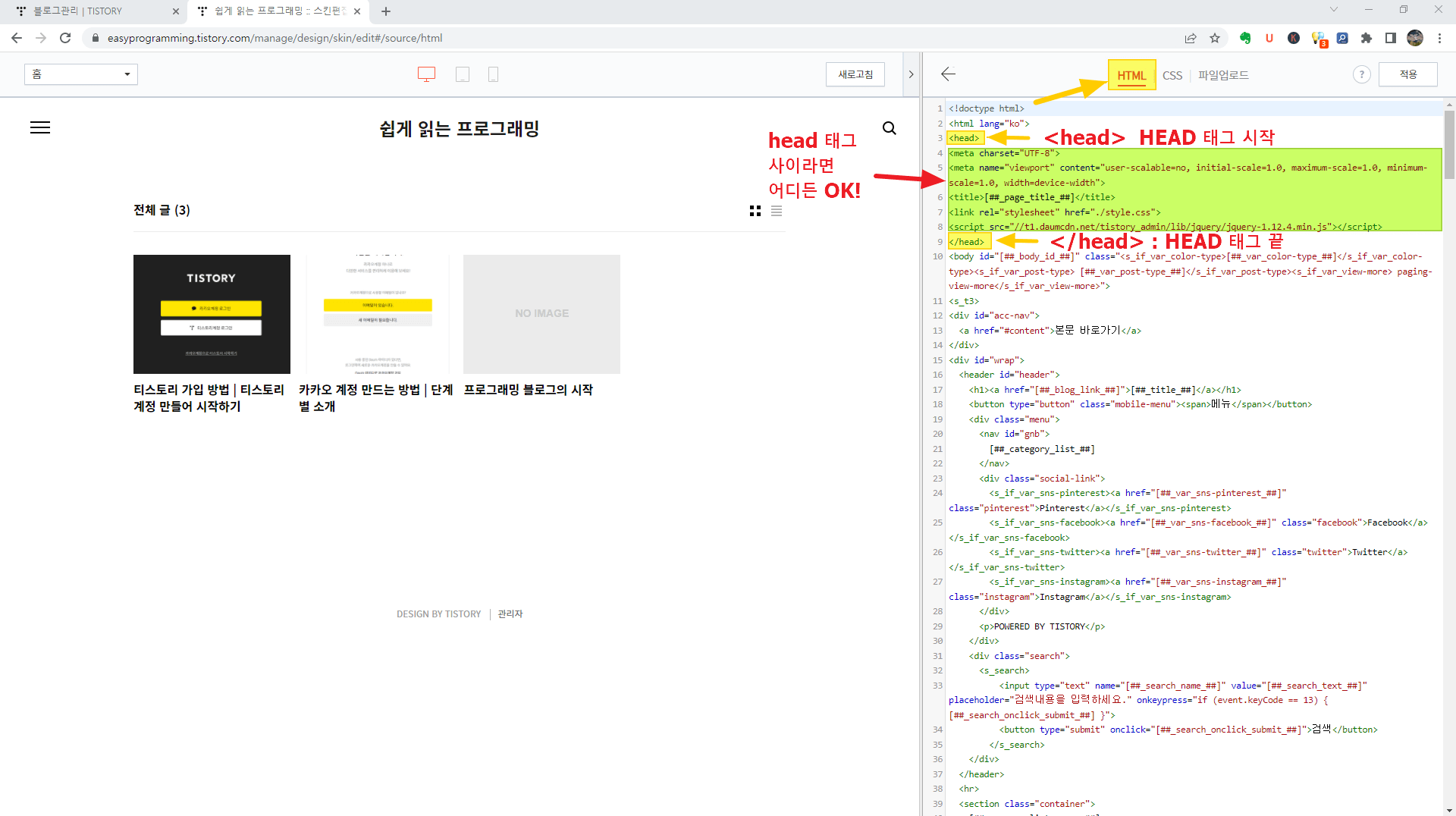Click the code editor scrollbar
This screenshot has width=1456, height=816.
coord(1449,144)
